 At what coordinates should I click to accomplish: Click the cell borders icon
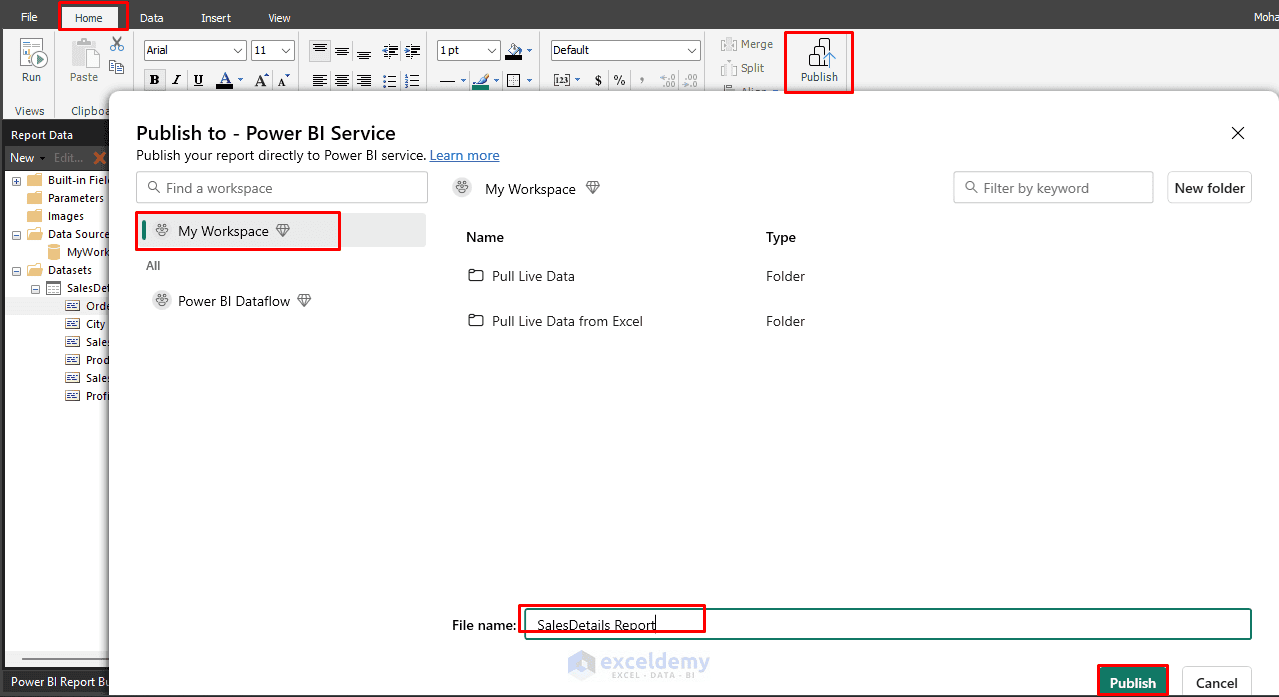click(x=516, y=80)
